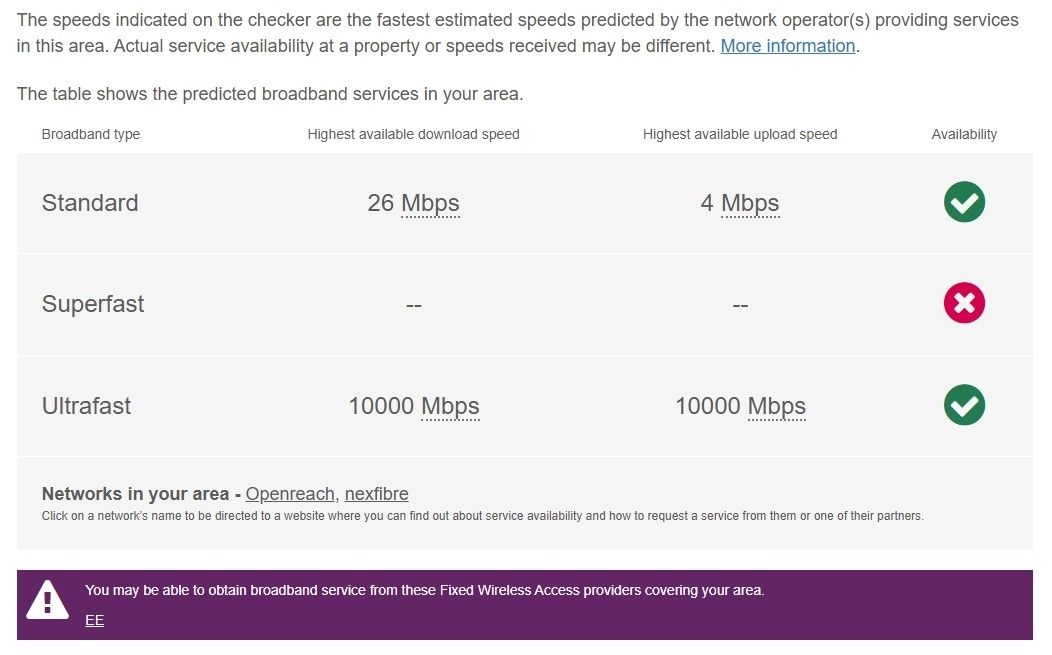Image resolution: width=1052 pixels, height=655 pixels.
Task: Open the nexfibre network link
Action: 377,494
